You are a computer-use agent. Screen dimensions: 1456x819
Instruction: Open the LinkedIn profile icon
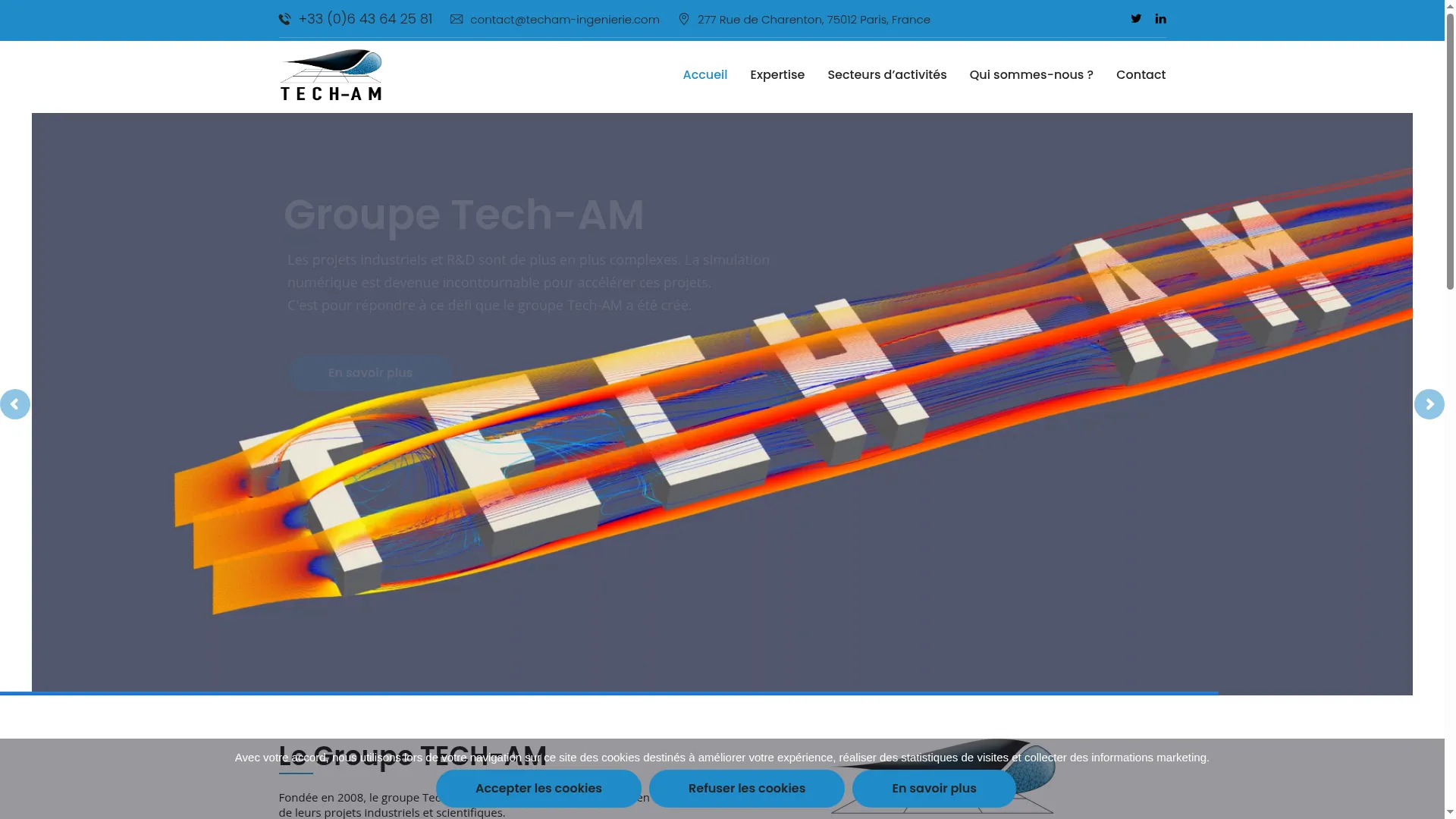click(x=1160, y=19)
